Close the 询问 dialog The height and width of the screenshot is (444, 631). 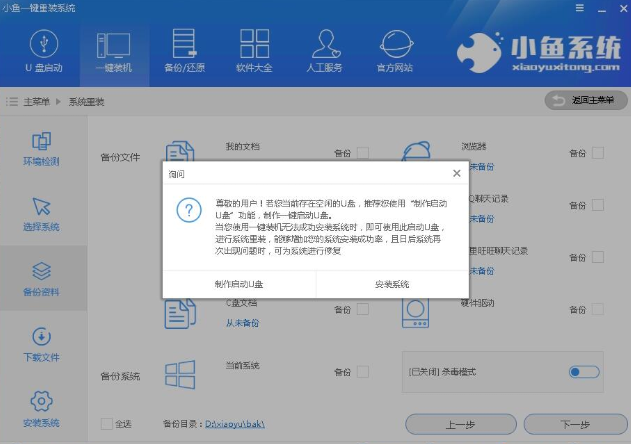[x=457, y=173]
